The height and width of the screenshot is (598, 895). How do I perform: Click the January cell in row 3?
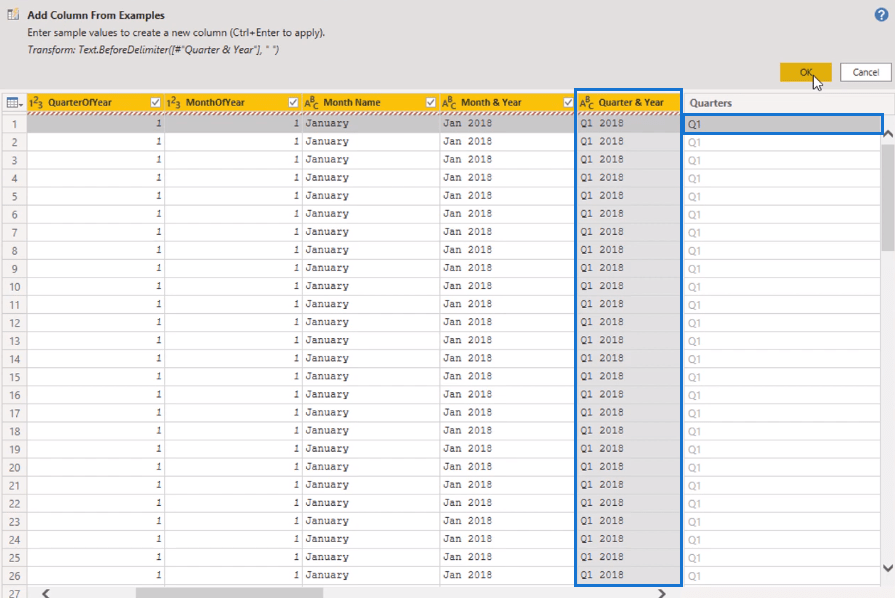(x=371, y=159)
